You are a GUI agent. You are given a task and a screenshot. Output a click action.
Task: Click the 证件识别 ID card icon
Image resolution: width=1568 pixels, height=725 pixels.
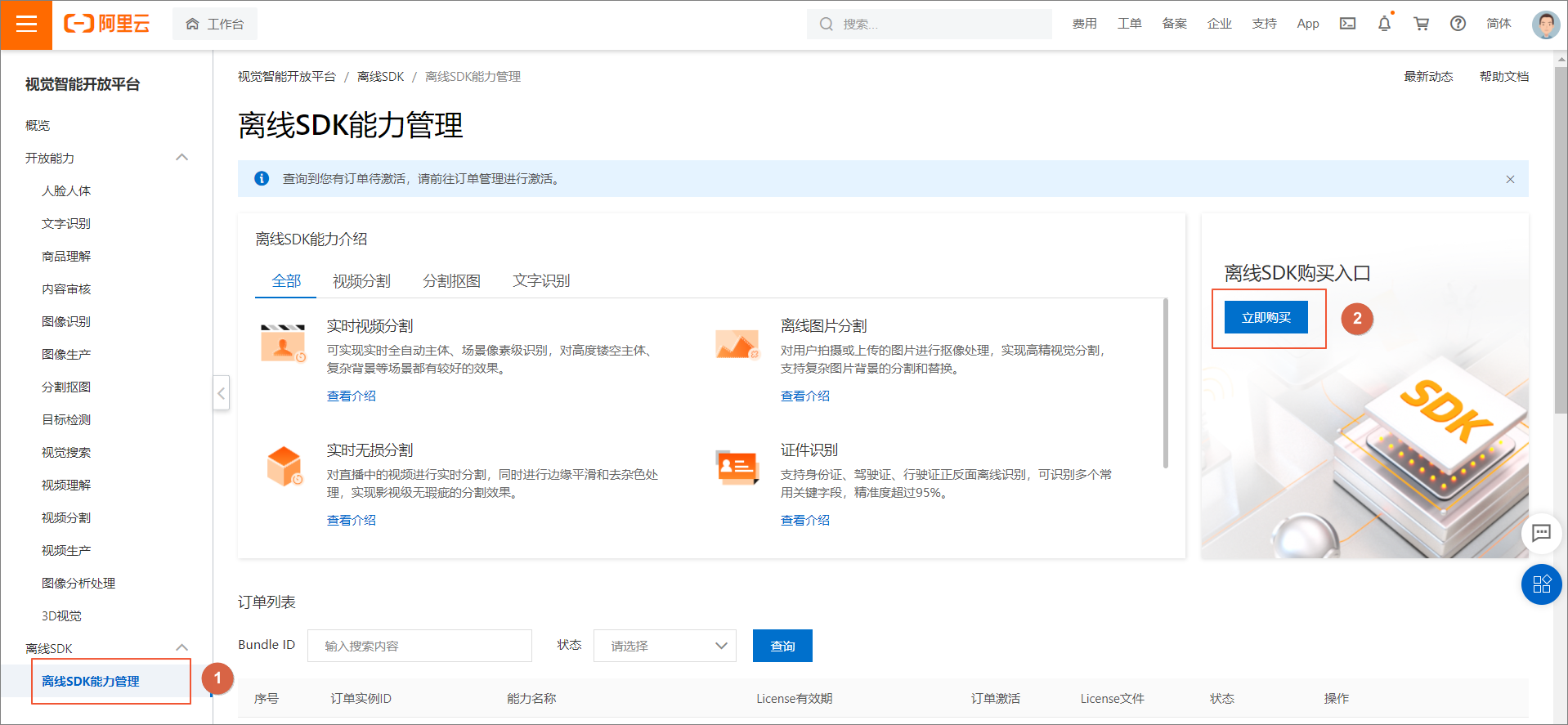[x=737, y=467]
